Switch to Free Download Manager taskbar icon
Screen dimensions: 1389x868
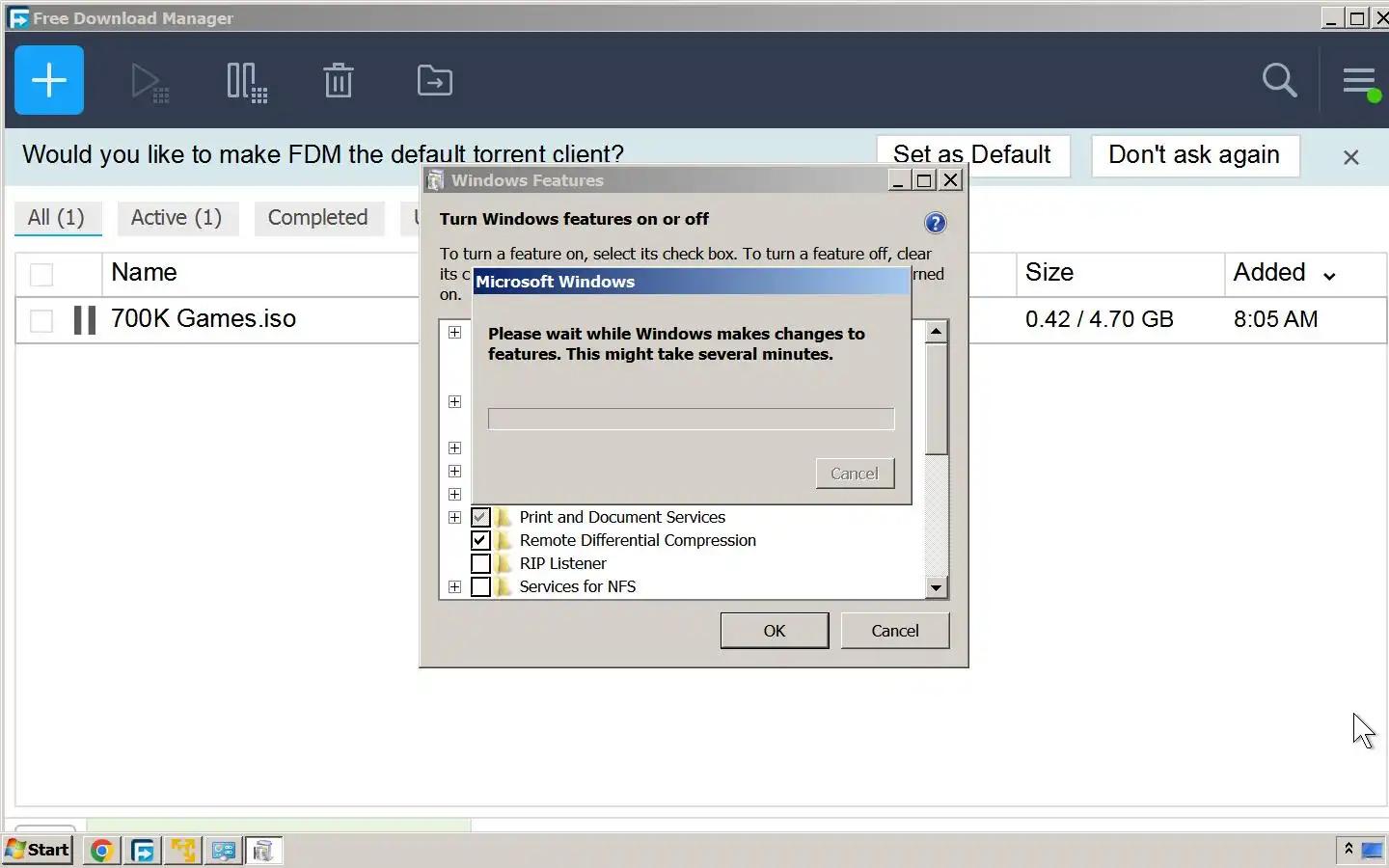(143, 851)
